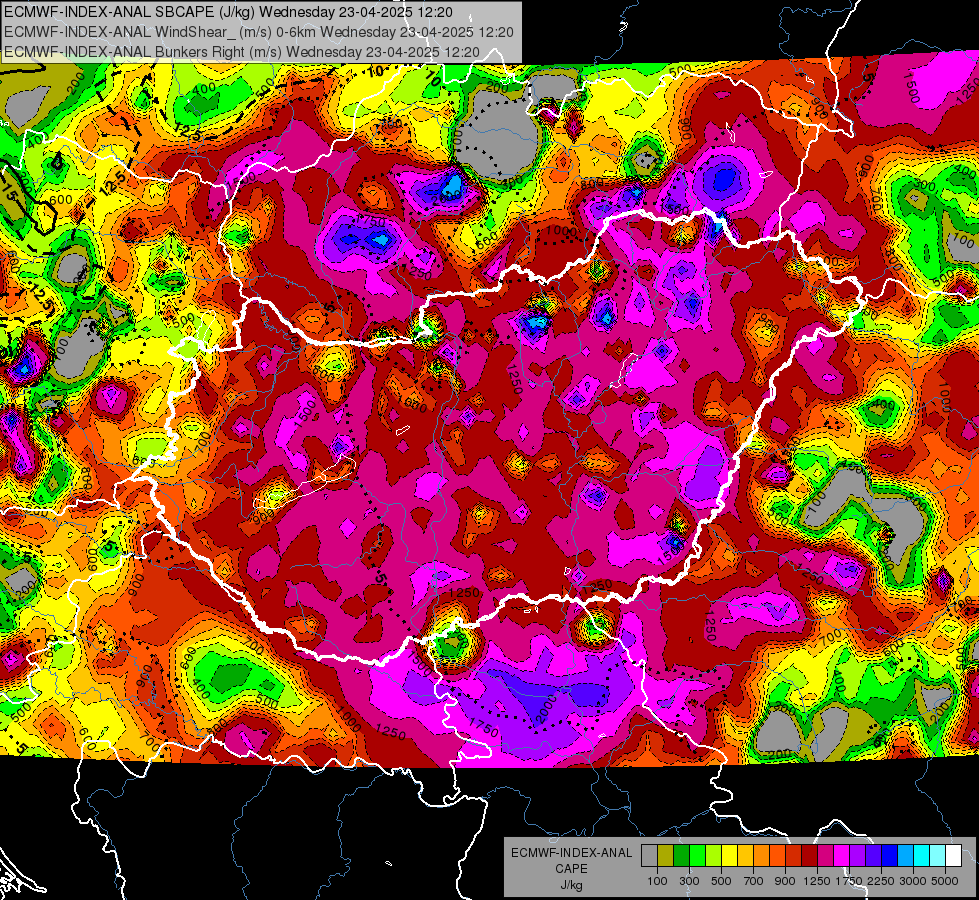The width and height of the screenshot is (979, 900).
Task: Click the Bunkers Right (m/s) title line
Action: tap(242, 52)
